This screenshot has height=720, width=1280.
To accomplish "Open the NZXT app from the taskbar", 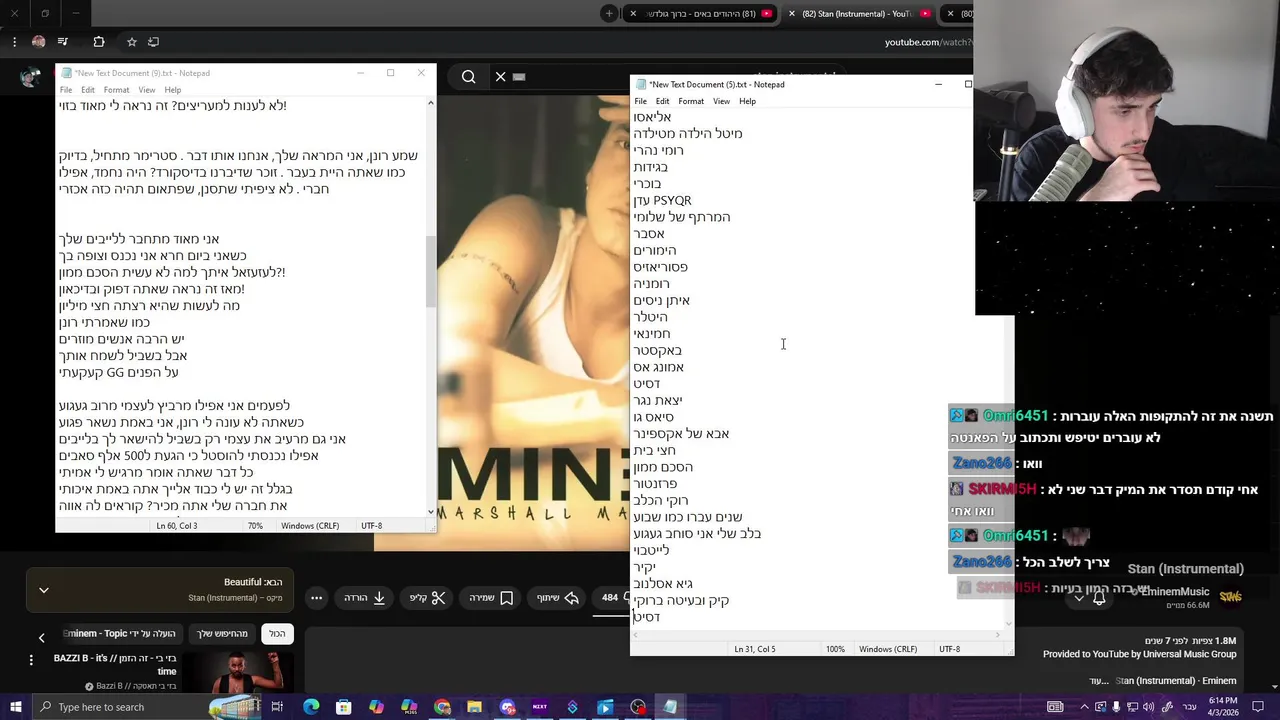I will 540,707.
